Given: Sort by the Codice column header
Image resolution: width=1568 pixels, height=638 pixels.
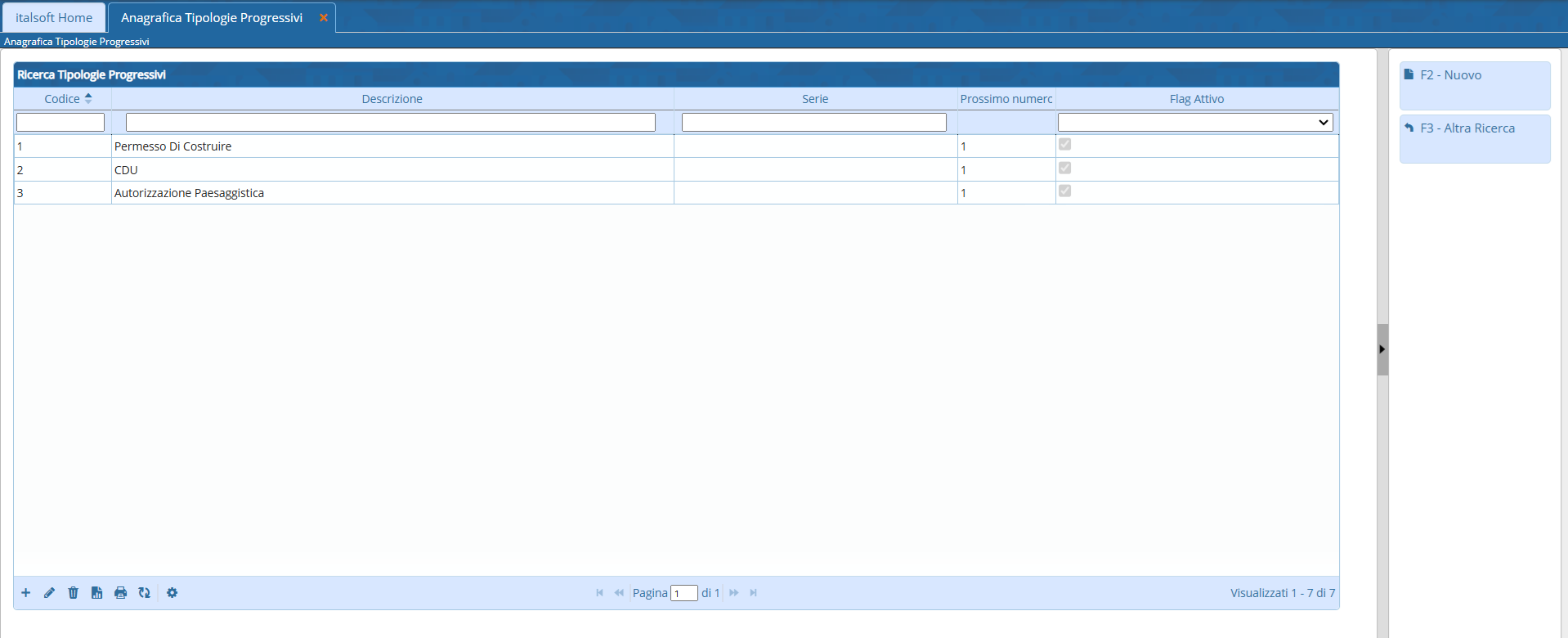Looking at the screenshot, I should (x=63, y=99).
